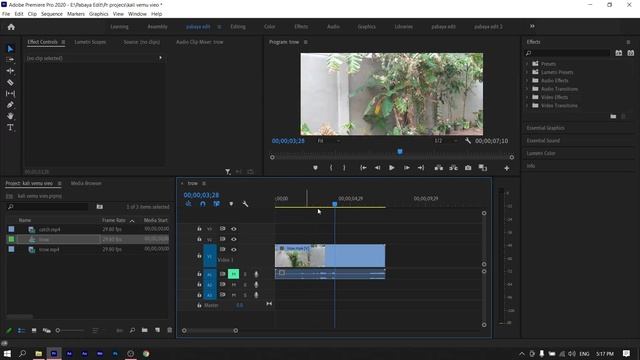
Task: Switch Project panel to icon view
Action: point(34,330)
